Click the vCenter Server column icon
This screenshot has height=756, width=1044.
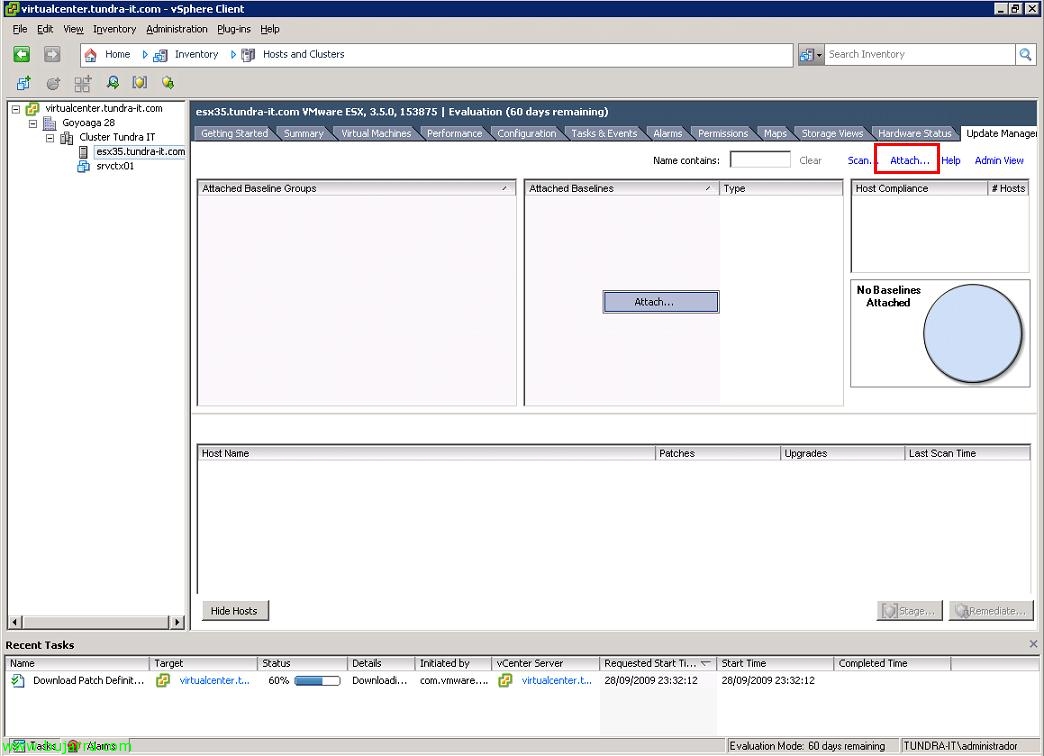505,681
